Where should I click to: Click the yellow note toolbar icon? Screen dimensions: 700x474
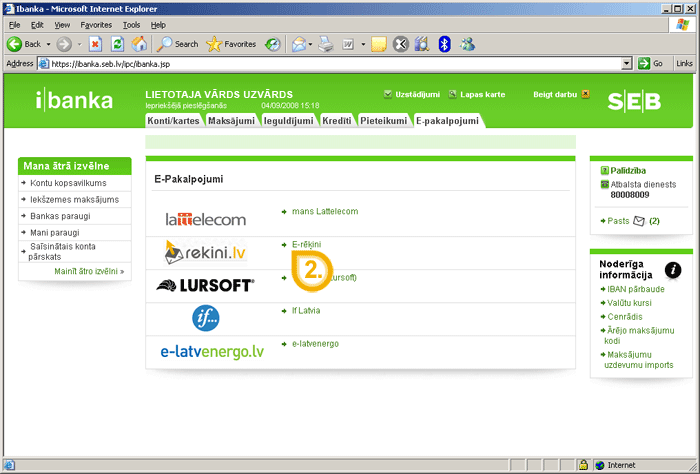379,44
